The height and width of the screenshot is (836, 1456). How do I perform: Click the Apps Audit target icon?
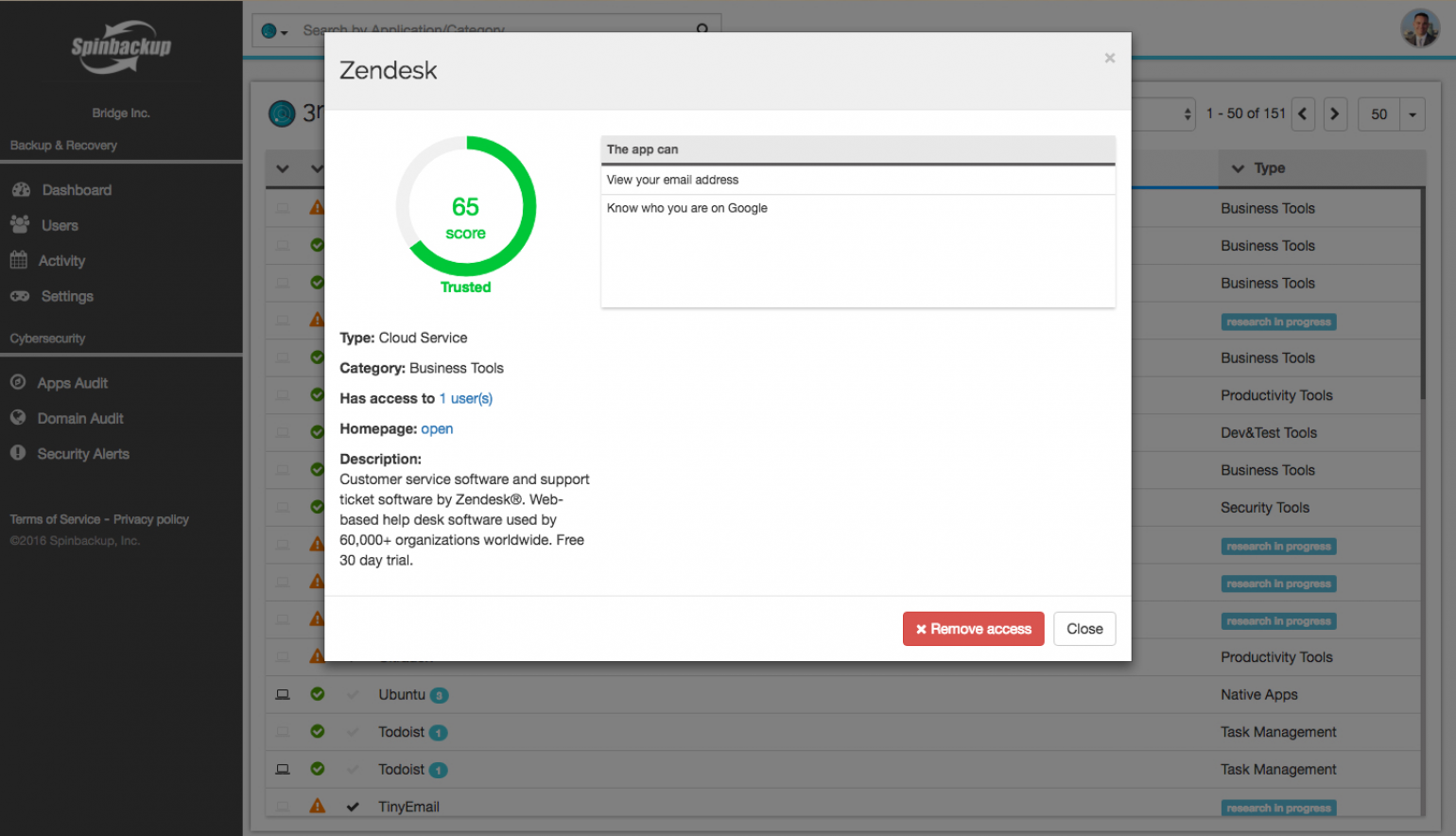(x=18, y=382)
